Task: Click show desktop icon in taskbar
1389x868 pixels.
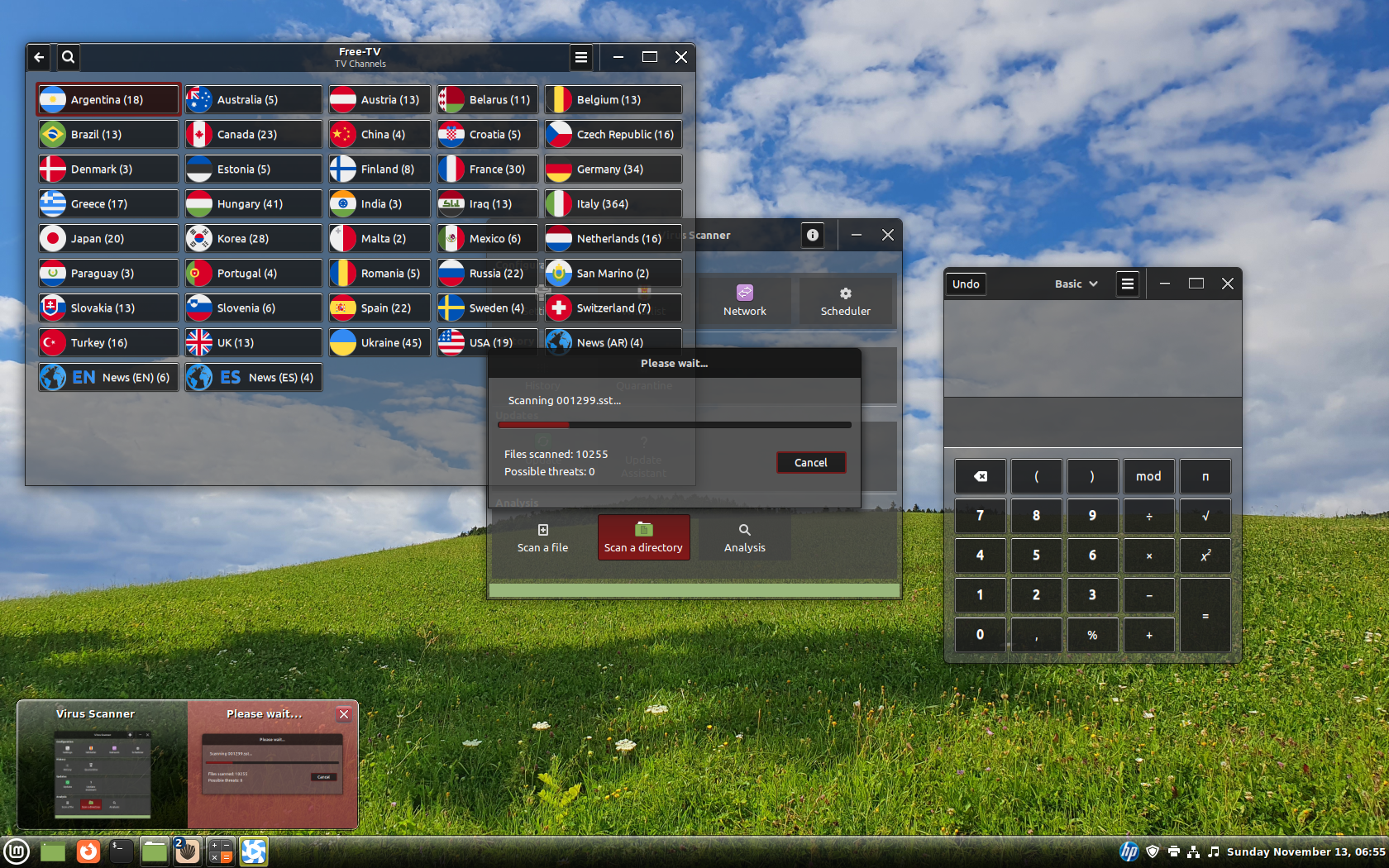Action: point(53,851)
